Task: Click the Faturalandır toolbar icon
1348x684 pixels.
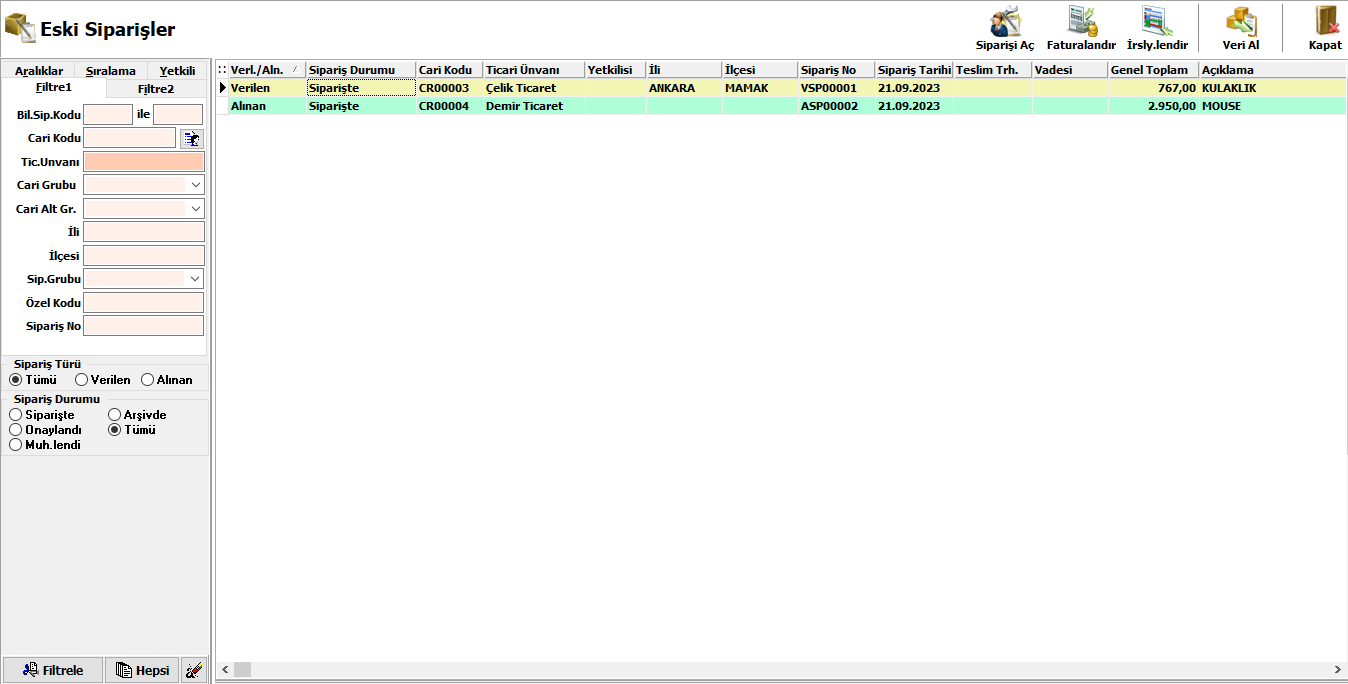Action: click(1081, 21)
